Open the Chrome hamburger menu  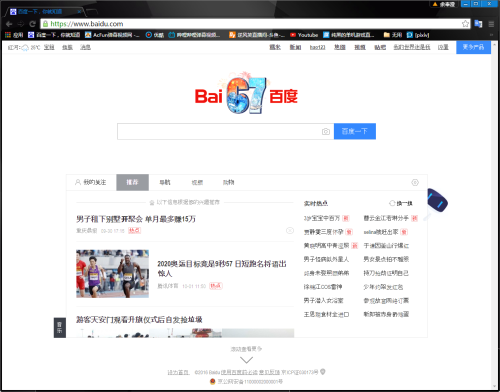pyautogui.click(x=491, y=24)
